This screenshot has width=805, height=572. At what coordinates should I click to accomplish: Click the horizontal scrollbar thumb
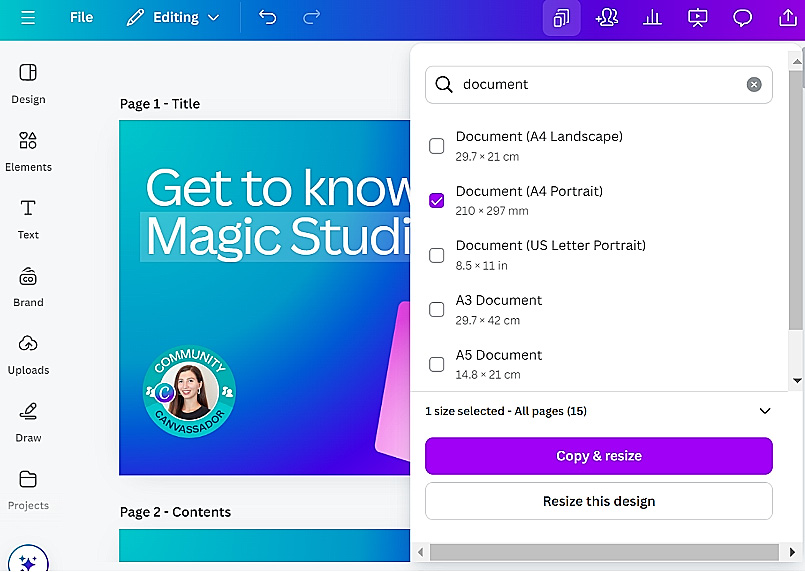tap(604, 552)
